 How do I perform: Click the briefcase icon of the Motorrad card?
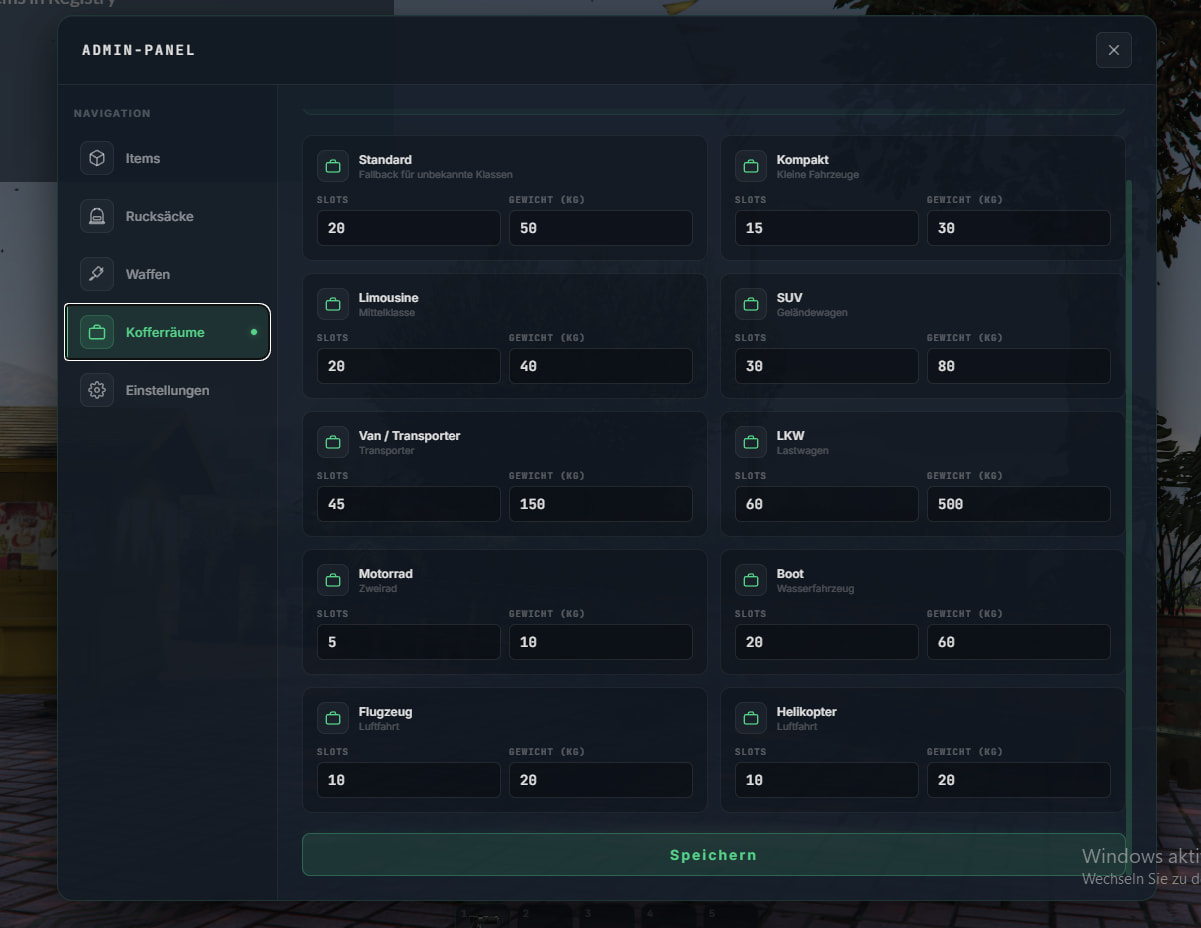(333, 580)
